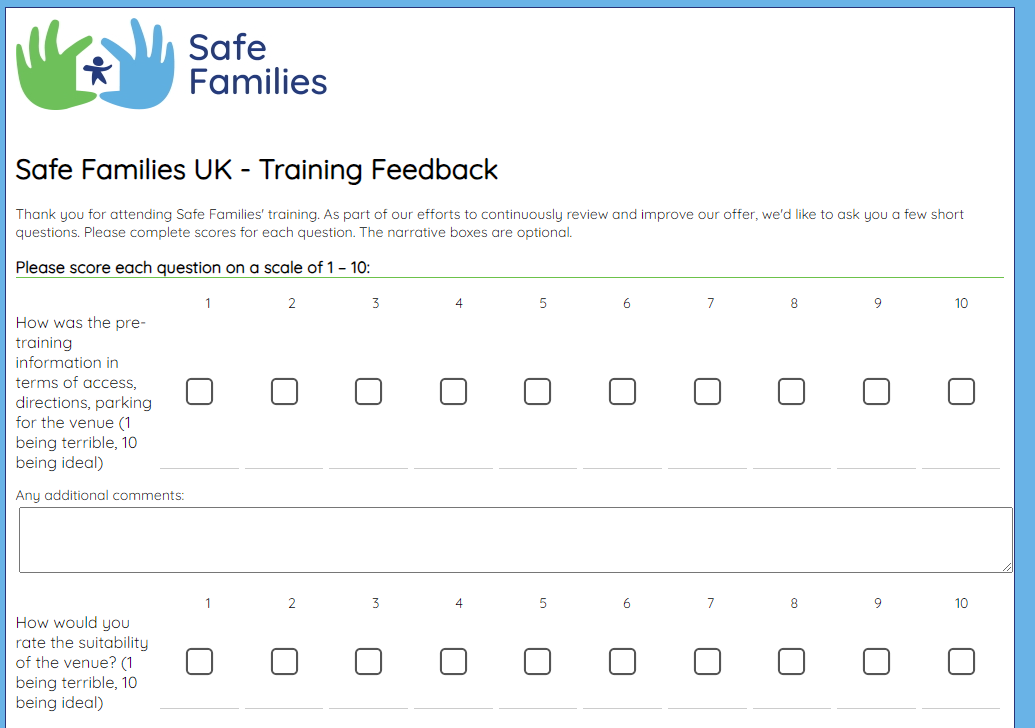Tick score 4 for pre-training information
Viewport: 1035px width, 728px height.
click(x=453, y=391)
